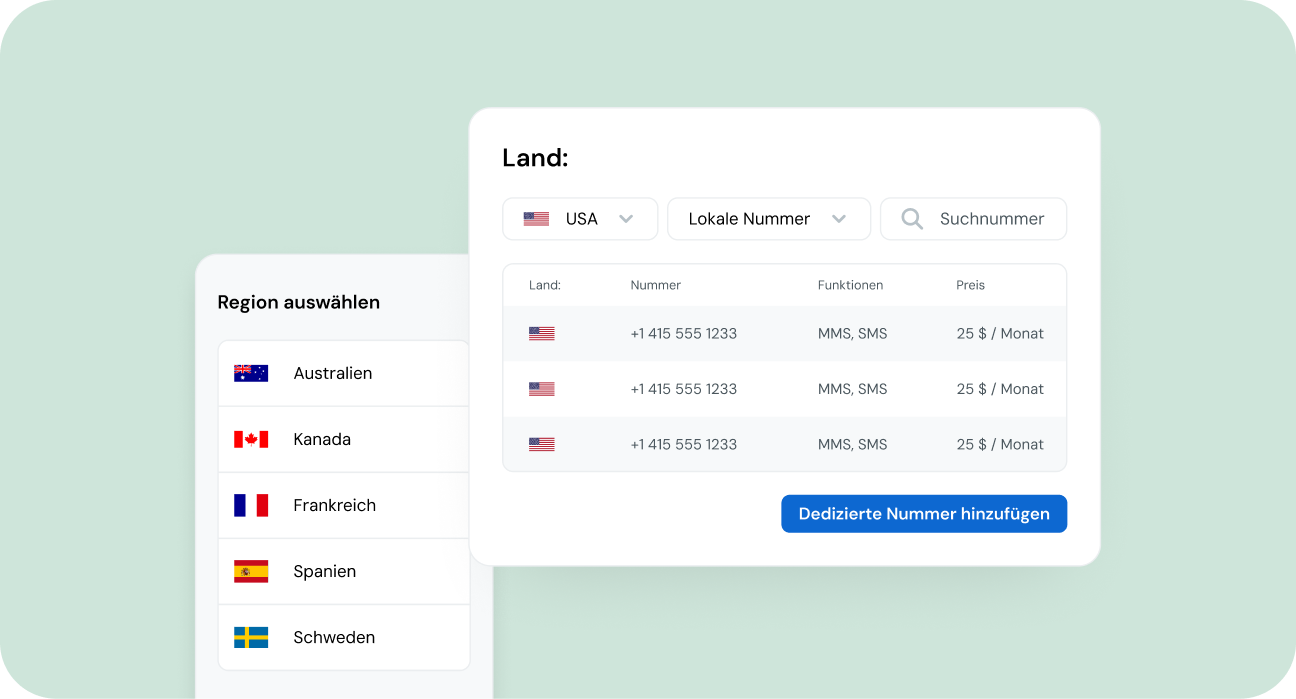Click the Swedish flag icon

(x=251, y=637)
